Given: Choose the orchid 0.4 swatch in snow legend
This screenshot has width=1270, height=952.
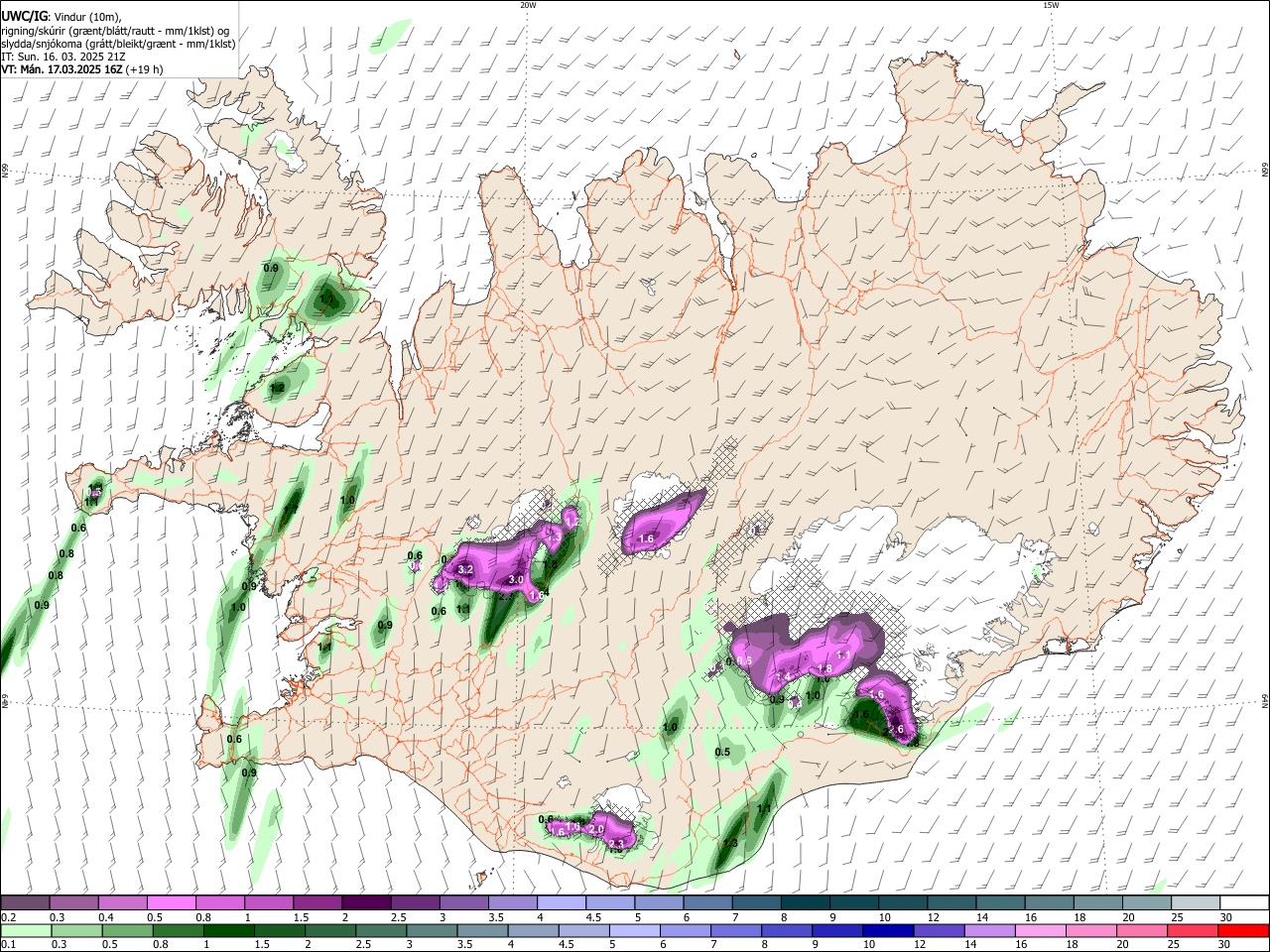Looking at the screenshot, I should 123,902.
